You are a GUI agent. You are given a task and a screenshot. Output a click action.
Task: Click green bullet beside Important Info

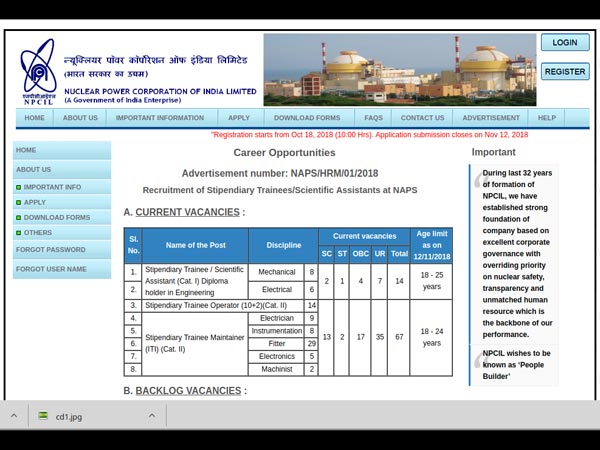pyautogui.click(x=18, y=187)
